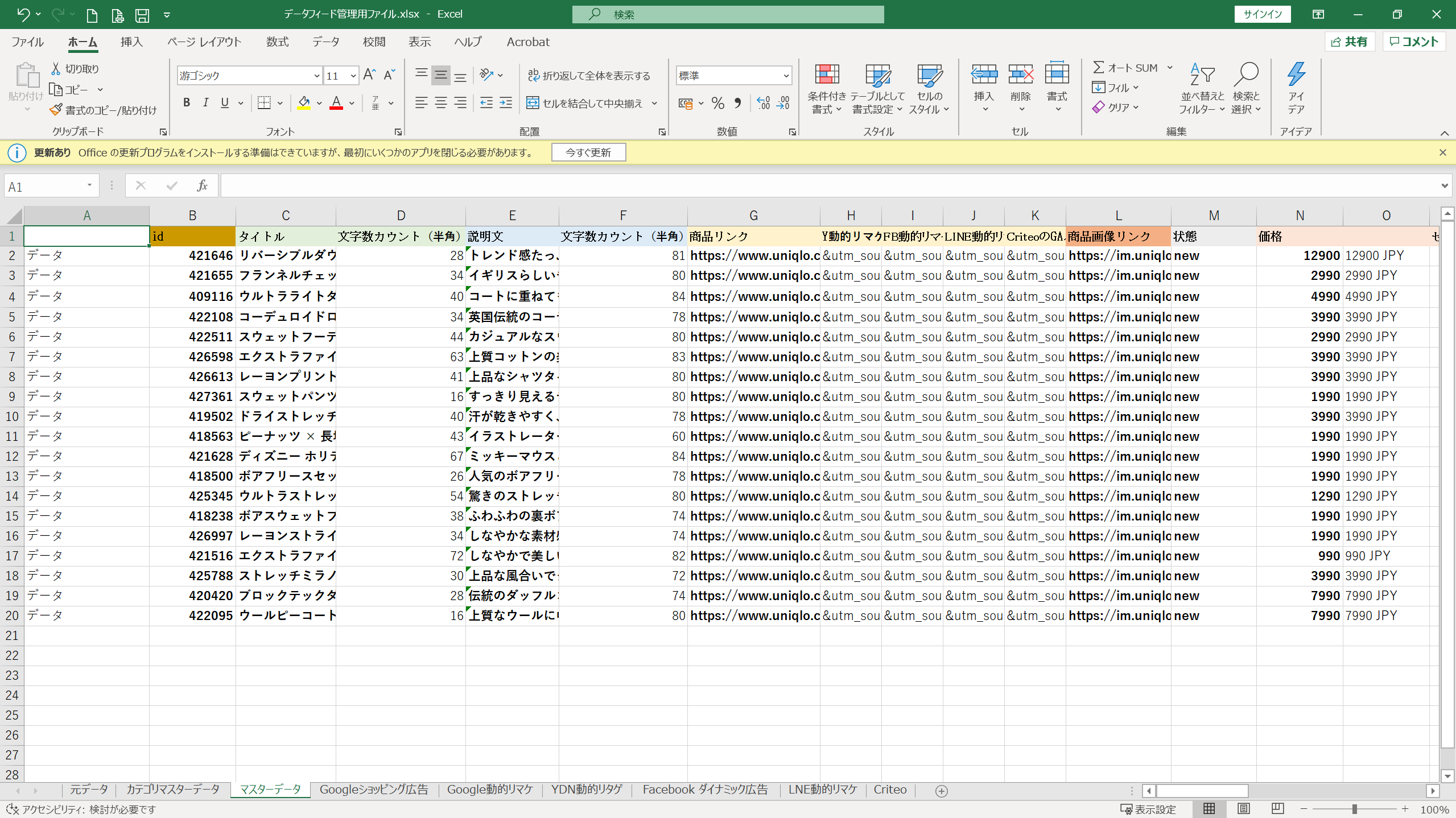
Task: Click the text orientation icon
Action: (486, 75)
